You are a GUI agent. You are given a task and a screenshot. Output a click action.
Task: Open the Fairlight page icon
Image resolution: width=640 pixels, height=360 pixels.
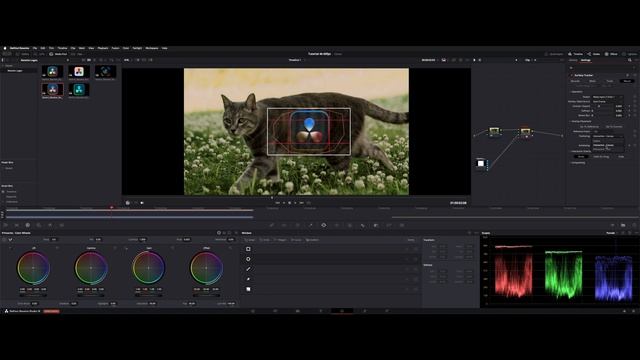pos(364,311)
